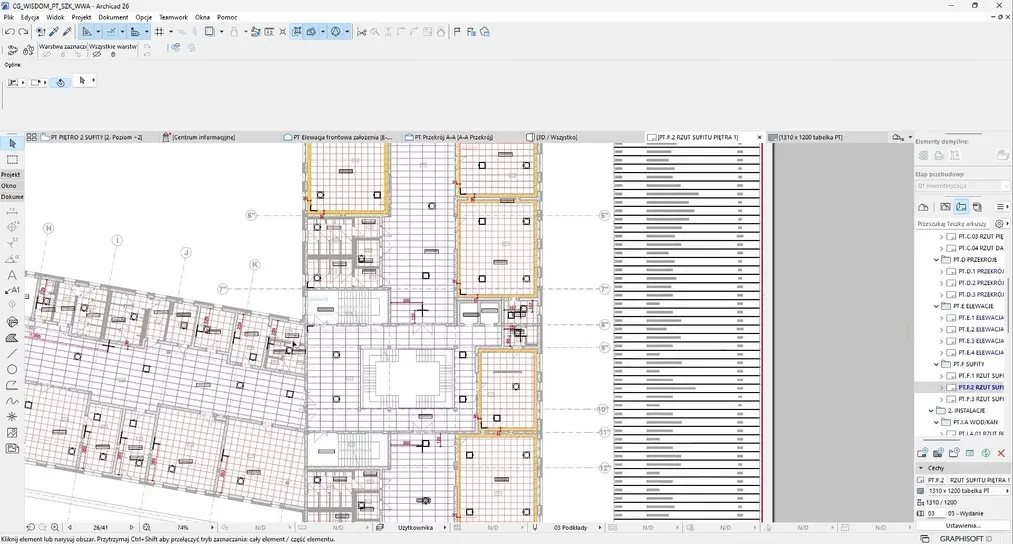Select the Arrow selection tool
The height and width of the screenshot is (544, 1013).
click(12, 145)
